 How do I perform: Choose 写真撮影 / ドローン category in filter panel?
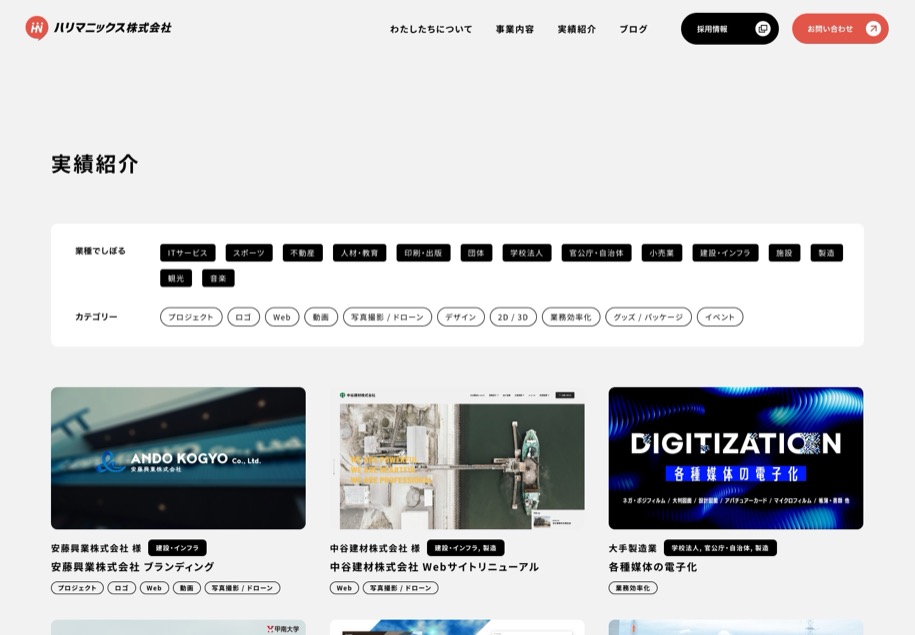(387, 317)
